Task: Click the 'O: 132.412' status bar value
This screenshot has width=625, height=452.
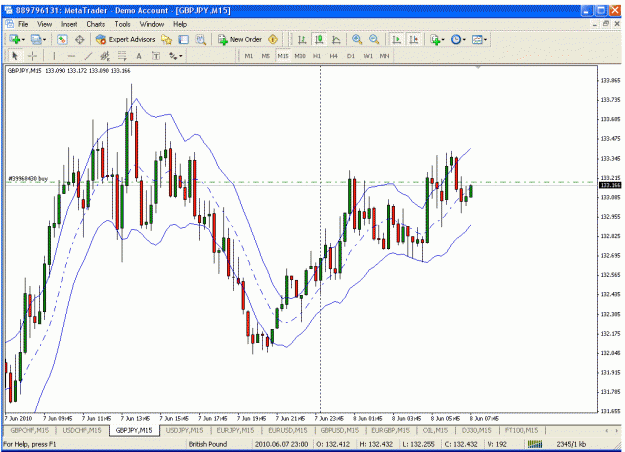Action: [x=333, y=444]
